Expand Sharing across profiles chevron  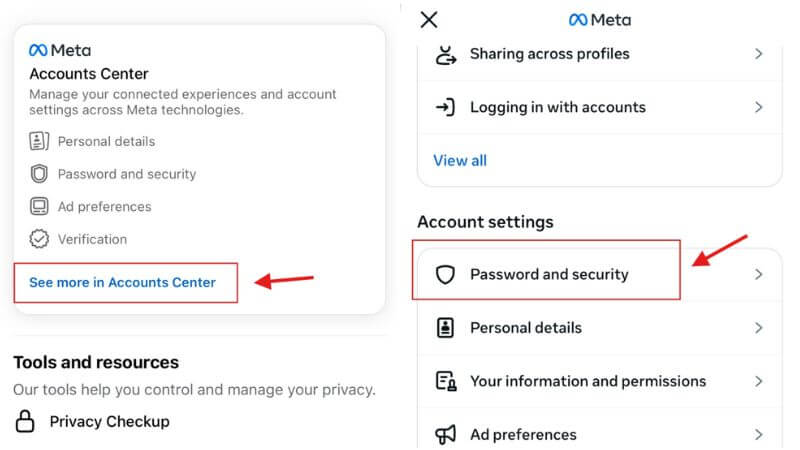[758, 54]
